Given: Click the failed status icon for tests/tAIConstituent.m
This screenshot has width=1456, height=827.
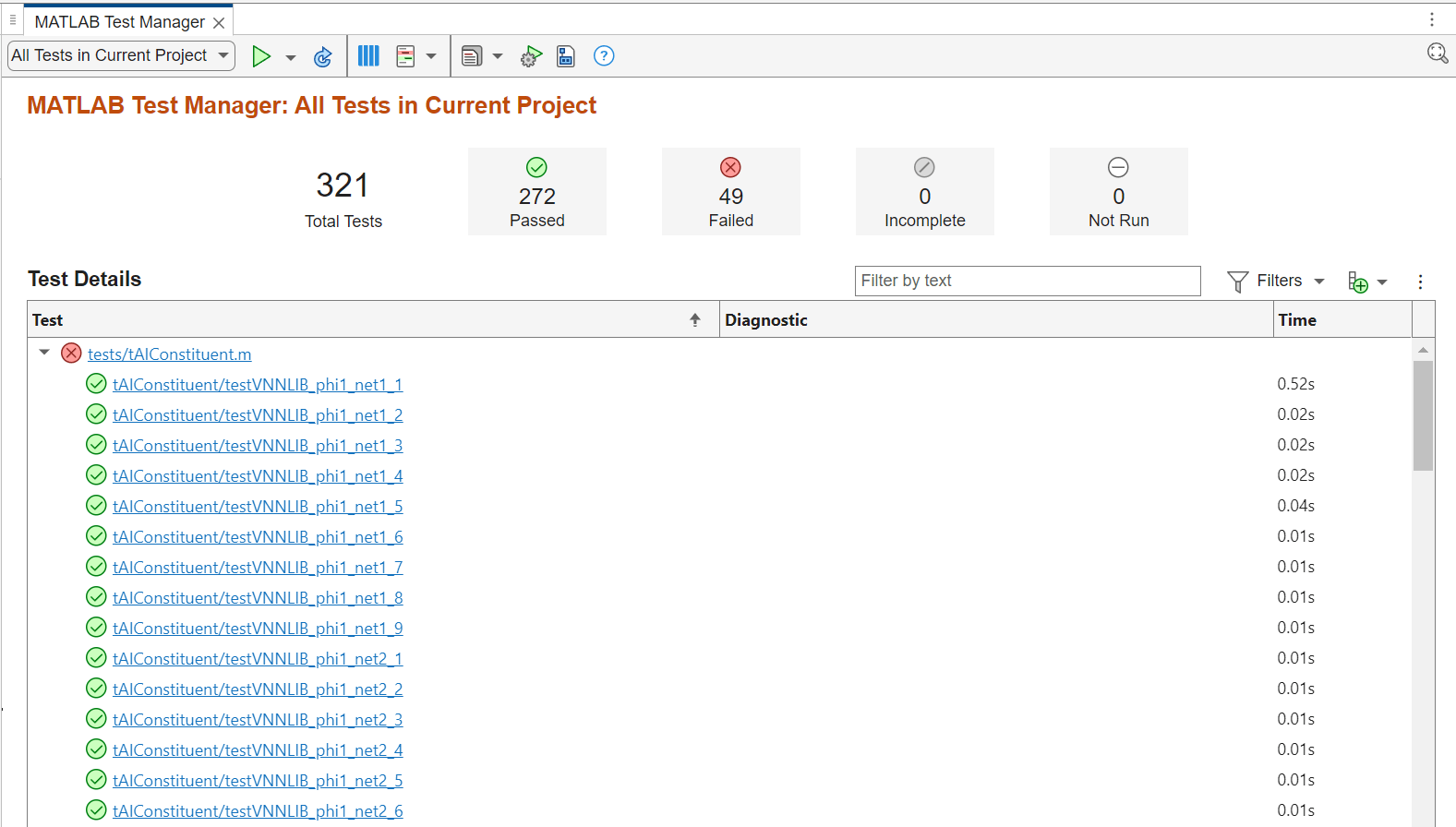Looking at the screenshot, I should tap(71, 353).
